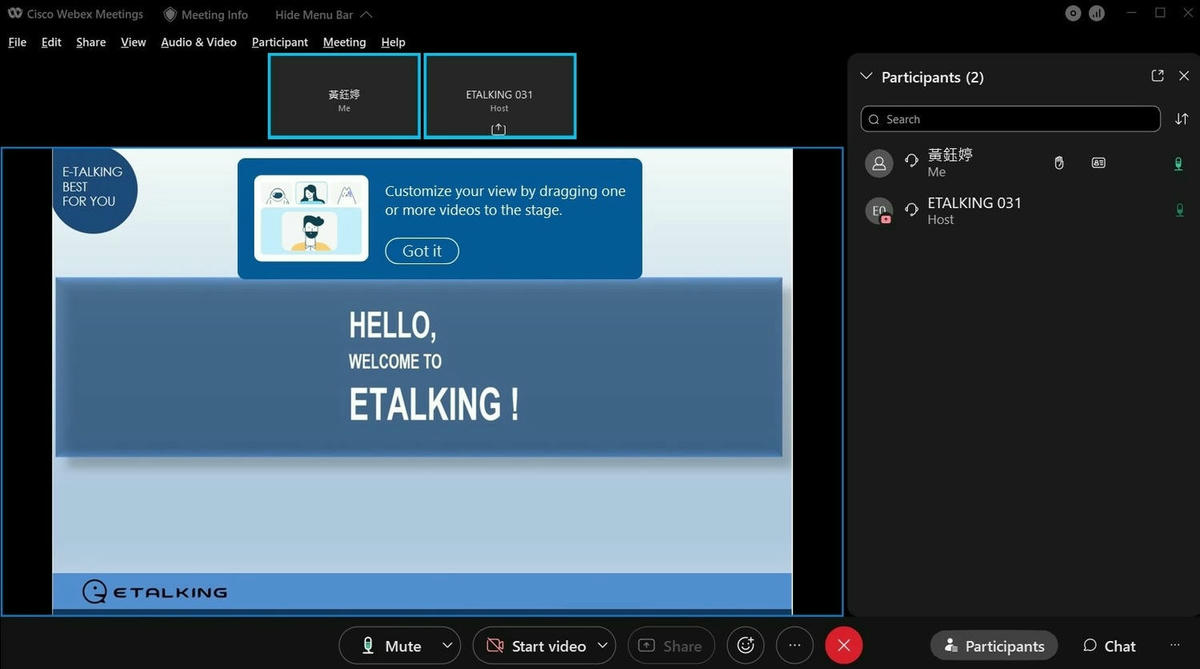Image resolution: width=1200 pixels, height=669 pixels.
Task: Open the Share menu in the menu bar
Action: point(91,42)
